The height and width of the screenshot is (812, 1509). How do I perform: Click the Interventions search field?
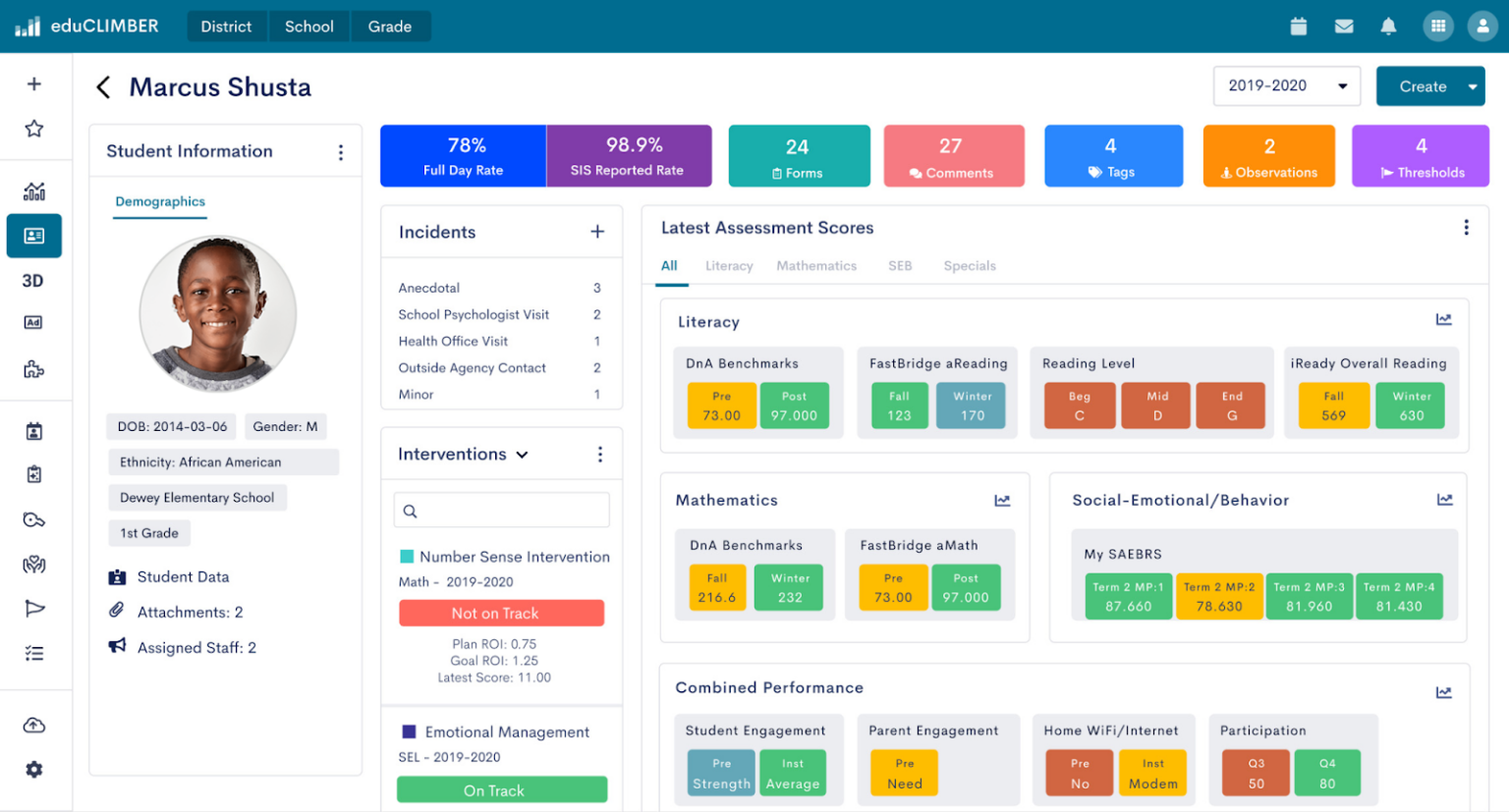pos(502,510)
